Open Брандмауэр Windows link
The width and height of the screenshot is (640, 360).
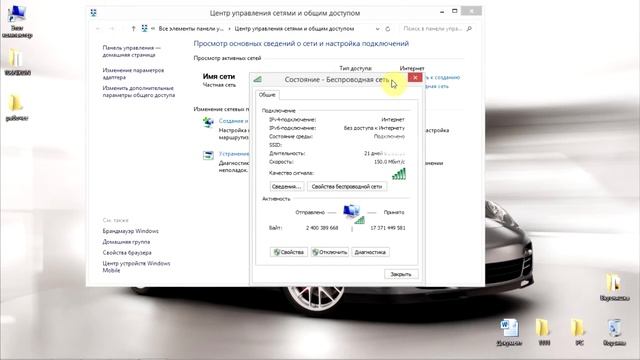pos(131,231)
